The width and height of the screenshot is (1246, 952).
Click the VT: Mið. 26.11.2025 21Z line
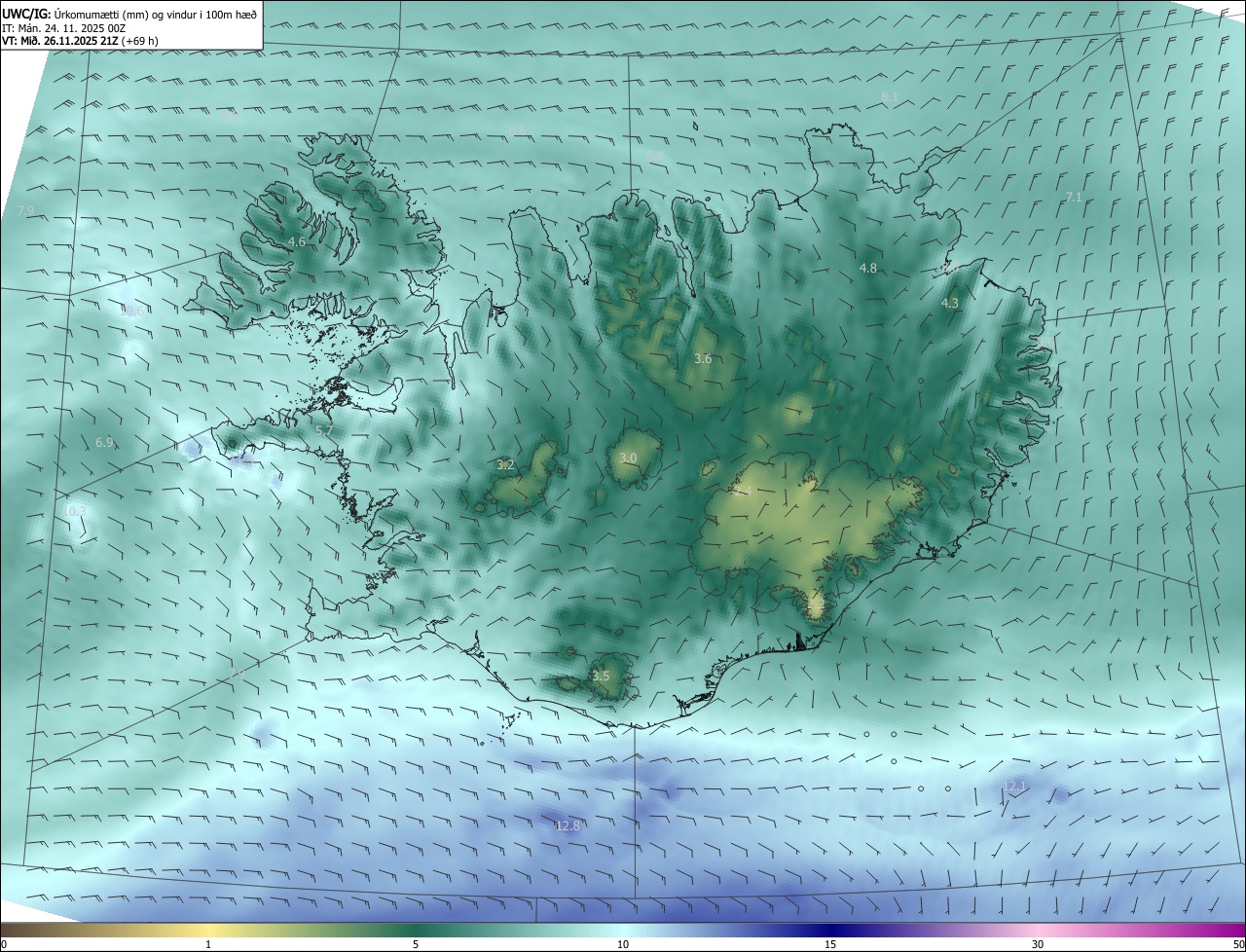point(80,41)
